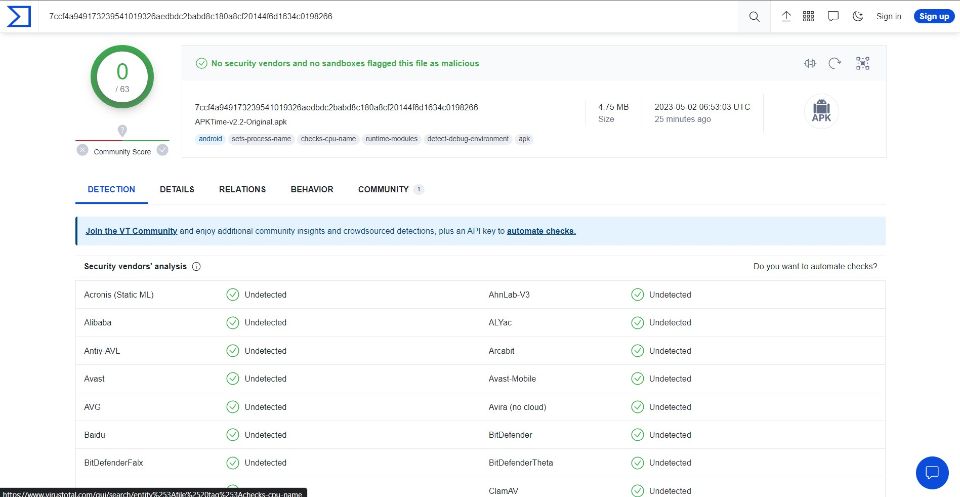Click the Sign up button
Screen dimensions: 960x497
(934, 17)
